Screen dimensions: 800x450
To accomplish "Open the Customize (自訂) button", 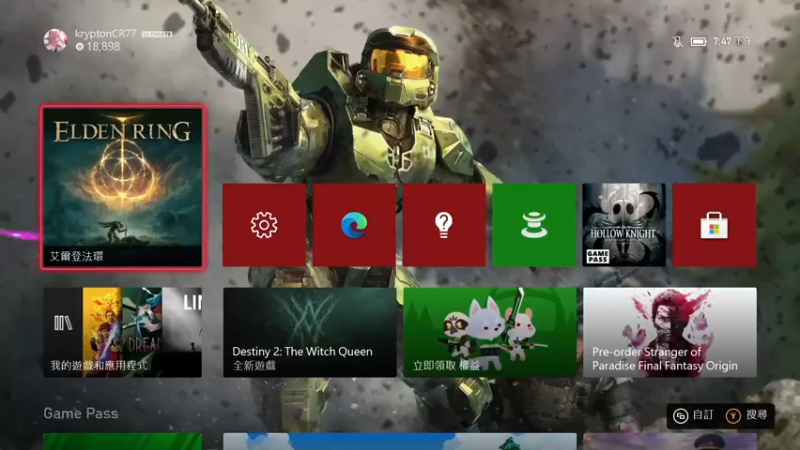I will 694,415.
